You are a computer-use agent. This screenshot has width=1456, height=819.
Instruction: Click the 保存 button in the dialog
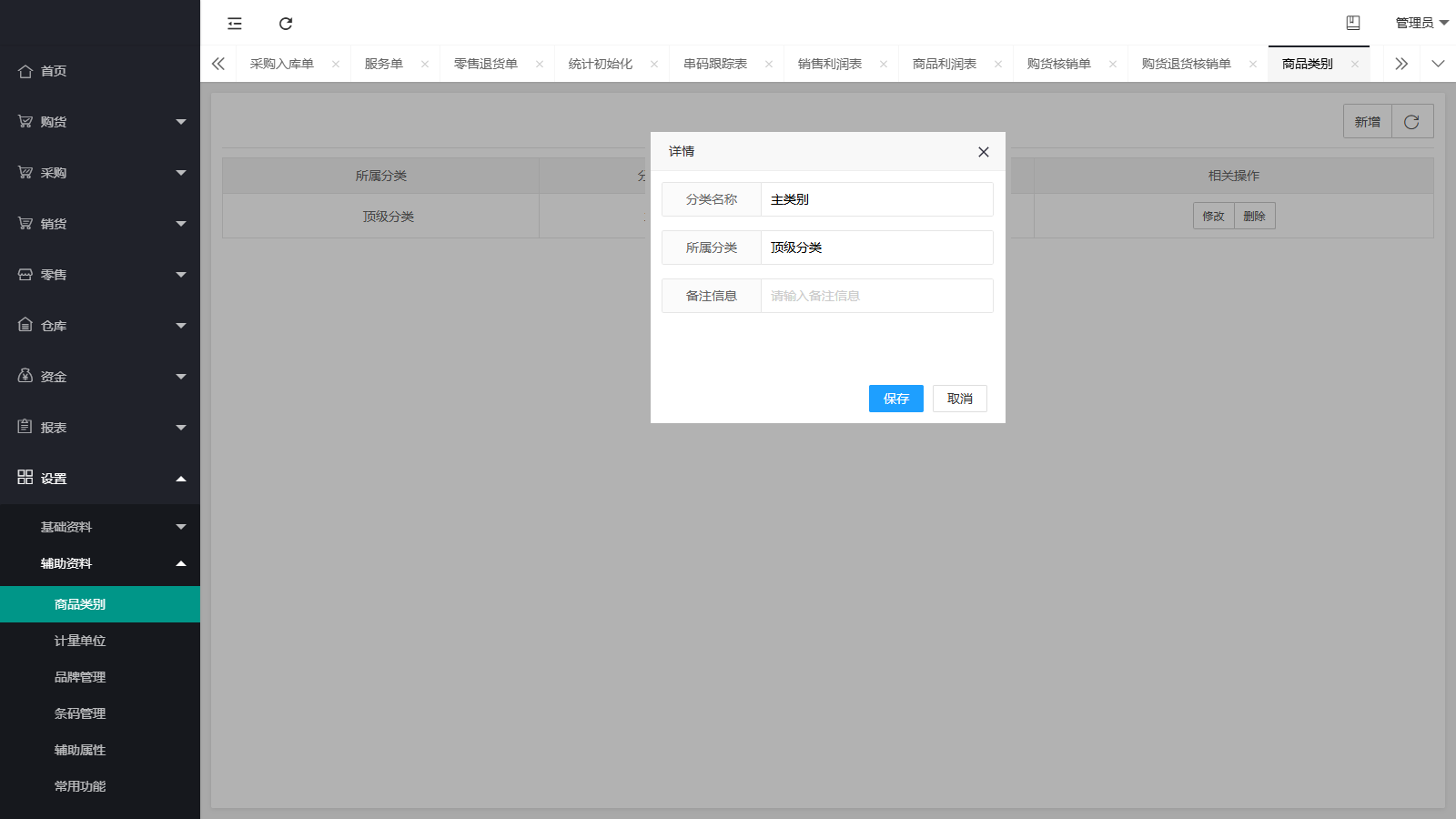coord(895,399)
